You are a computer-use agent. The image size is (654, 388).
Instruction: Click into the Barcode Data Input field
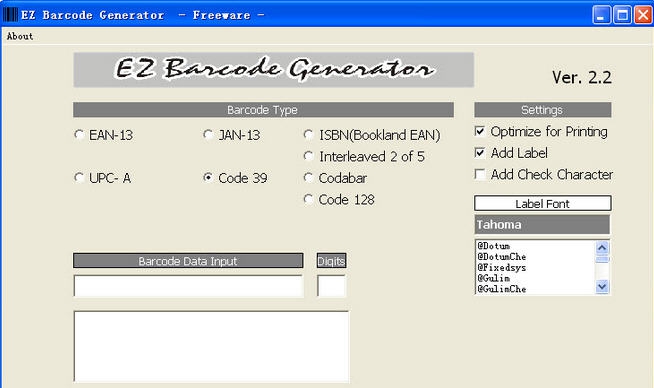click(189, 286)
